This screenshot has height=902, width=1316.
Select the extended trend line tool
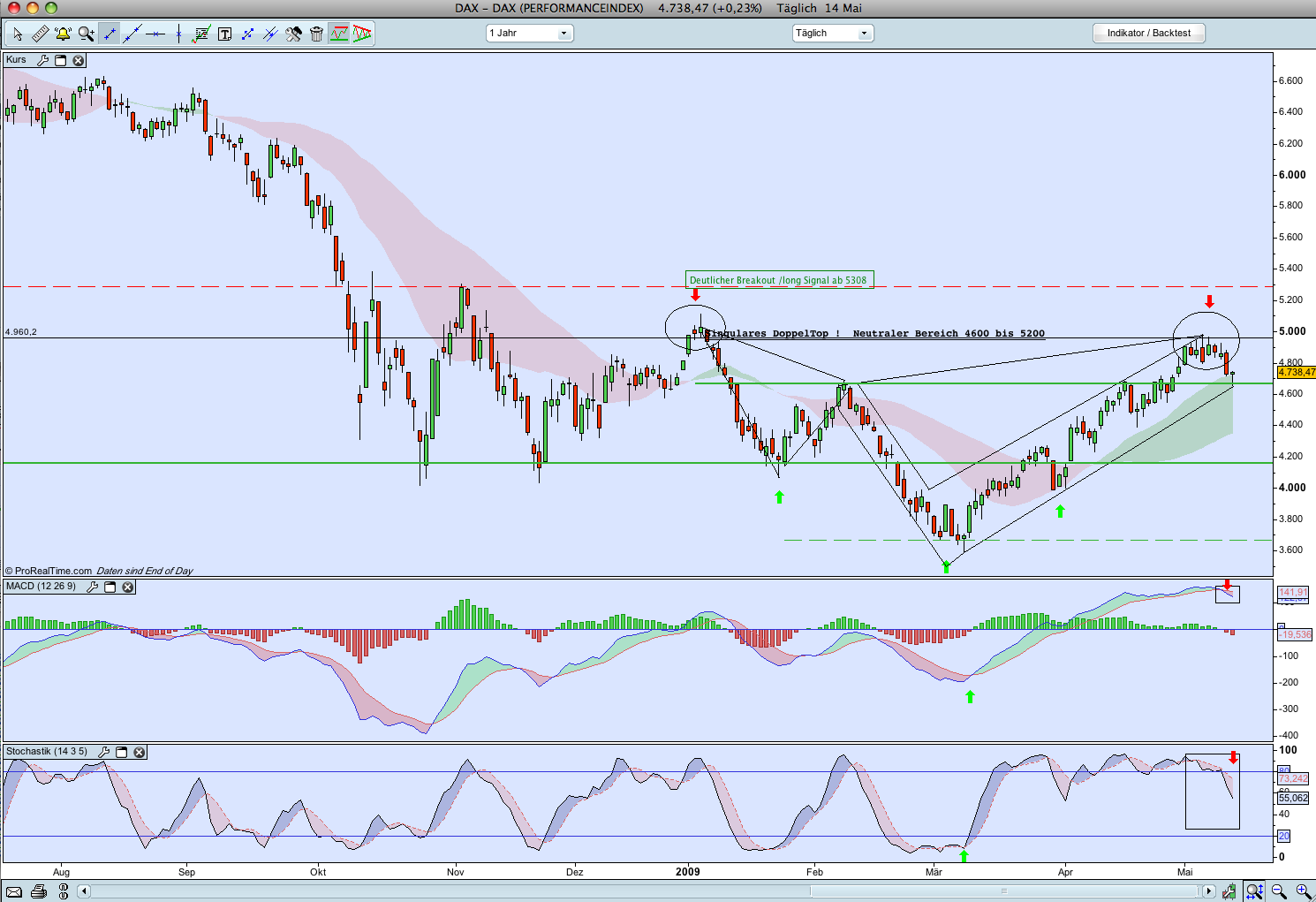click(132, 34)
